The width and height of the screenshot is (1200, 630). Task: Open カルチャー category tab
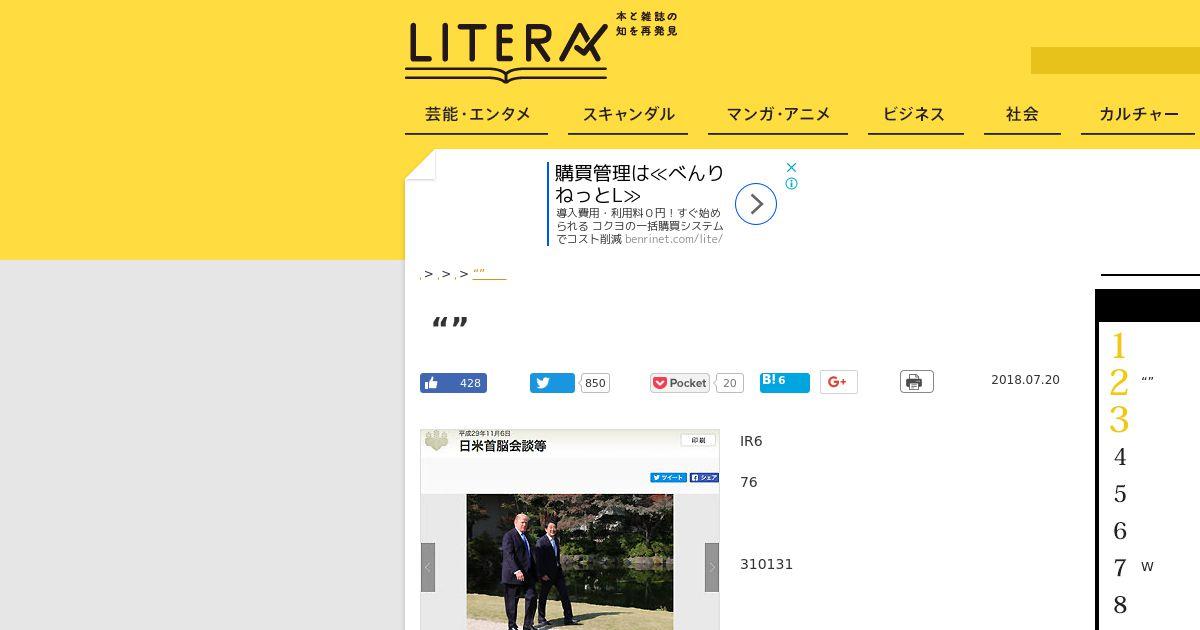click(1139, 115)
